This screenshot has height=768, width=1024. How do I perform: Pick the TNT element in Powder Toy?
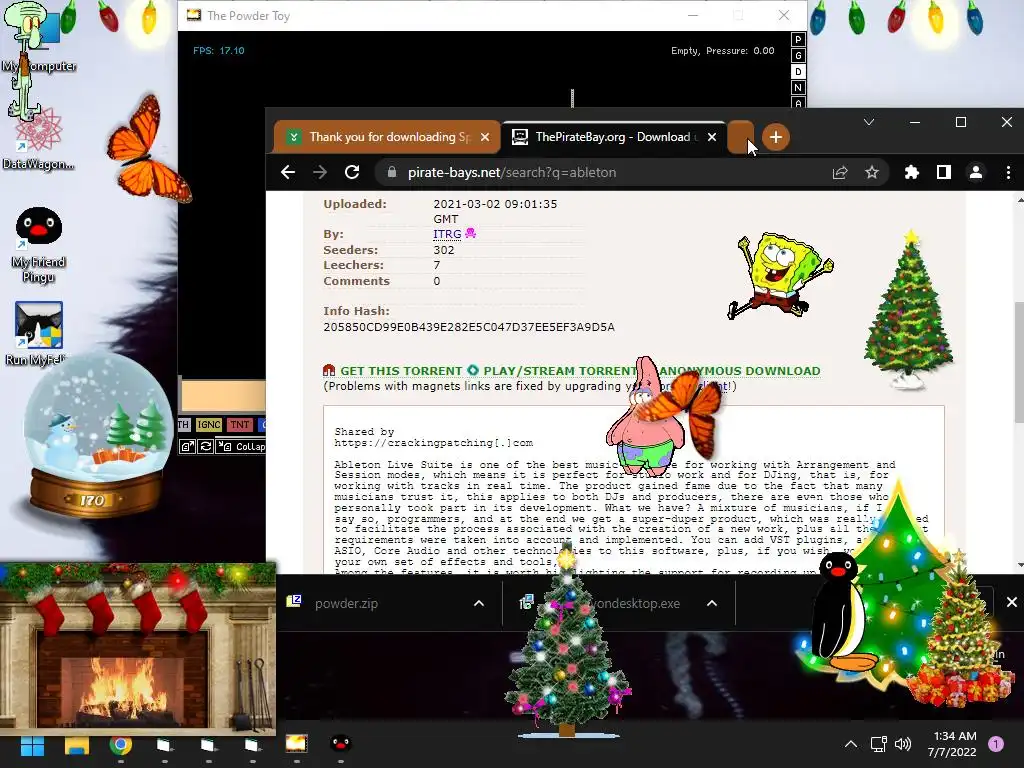(x=240, y=424)
